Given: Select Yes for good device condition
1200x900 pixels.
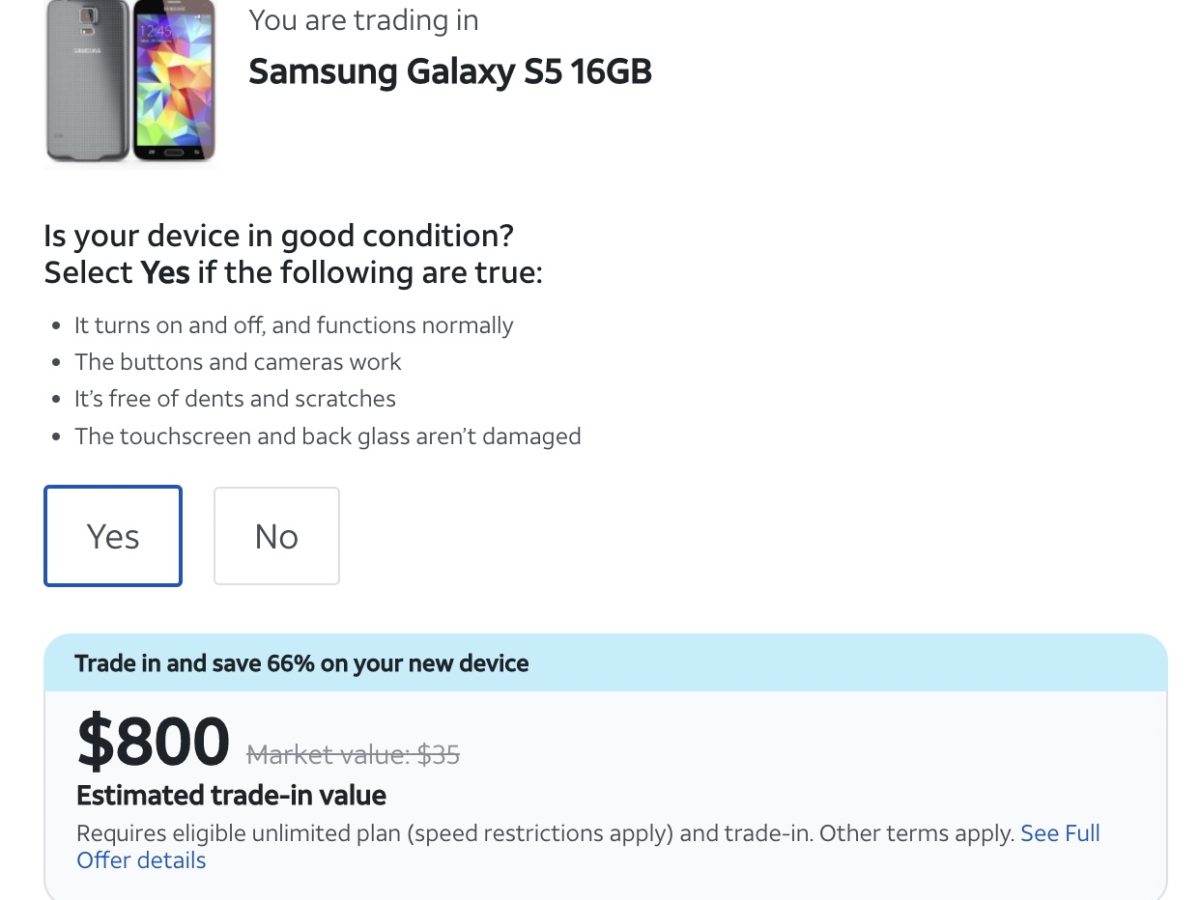Looking at the screenshot, I should 113,536.
